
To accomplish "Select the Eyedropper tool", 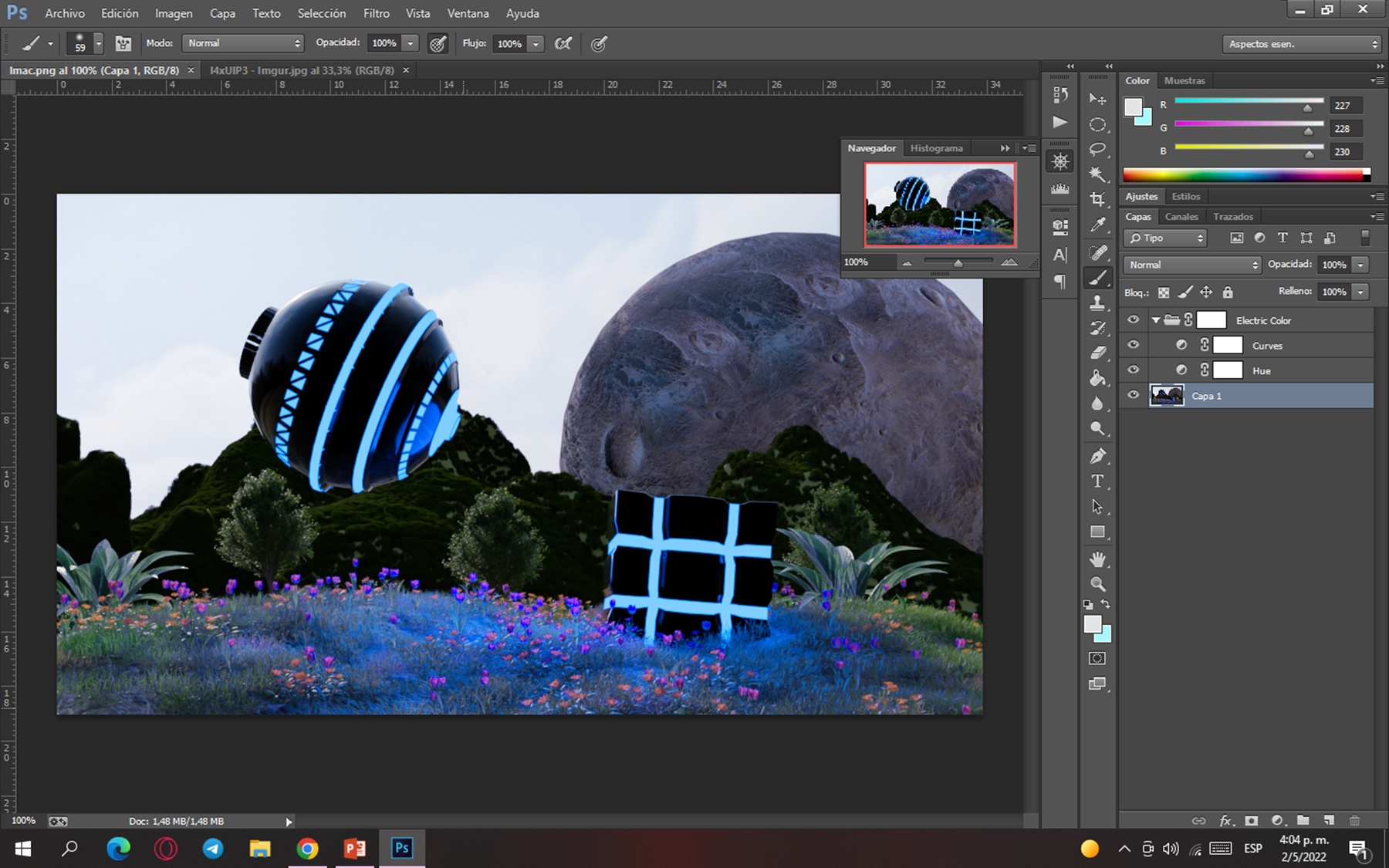I will tap(1097, 225).
